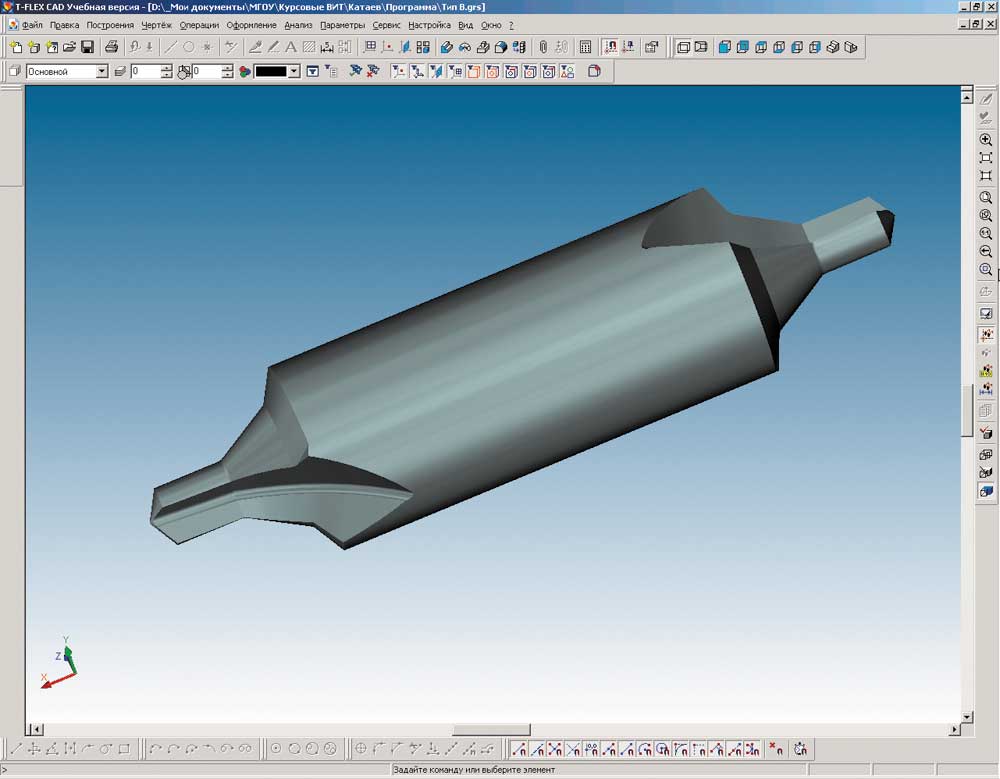Image resolution: width=1000 pixels, height=779 pixels.
Task: Open the filter dropdown button beside color box
Action: 313,72
